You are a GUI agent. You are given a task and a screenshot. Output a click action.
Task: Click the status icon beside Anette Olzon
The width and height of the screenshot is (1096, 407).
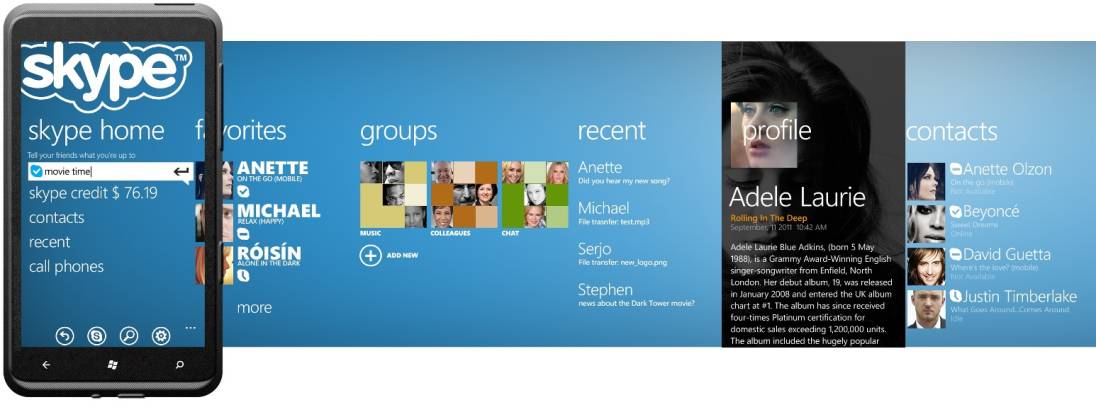coord(956,169)
